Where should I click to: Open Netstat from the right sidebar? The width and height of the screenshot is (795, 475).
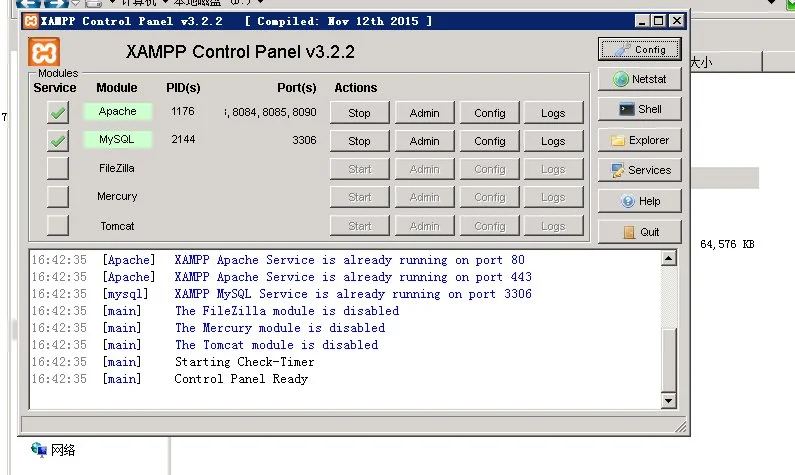click(640, 79)
